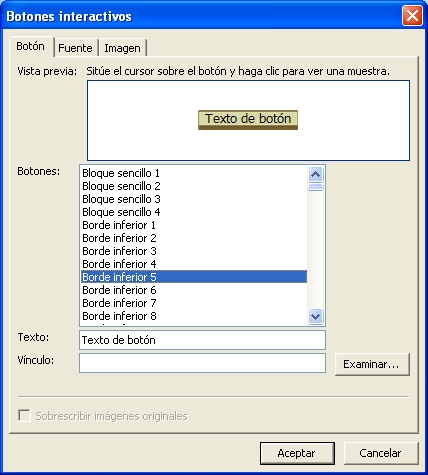Close the Botones interactivos dialog
The image size is (428, 475).
pyautogui.click(x=412, y=16)
